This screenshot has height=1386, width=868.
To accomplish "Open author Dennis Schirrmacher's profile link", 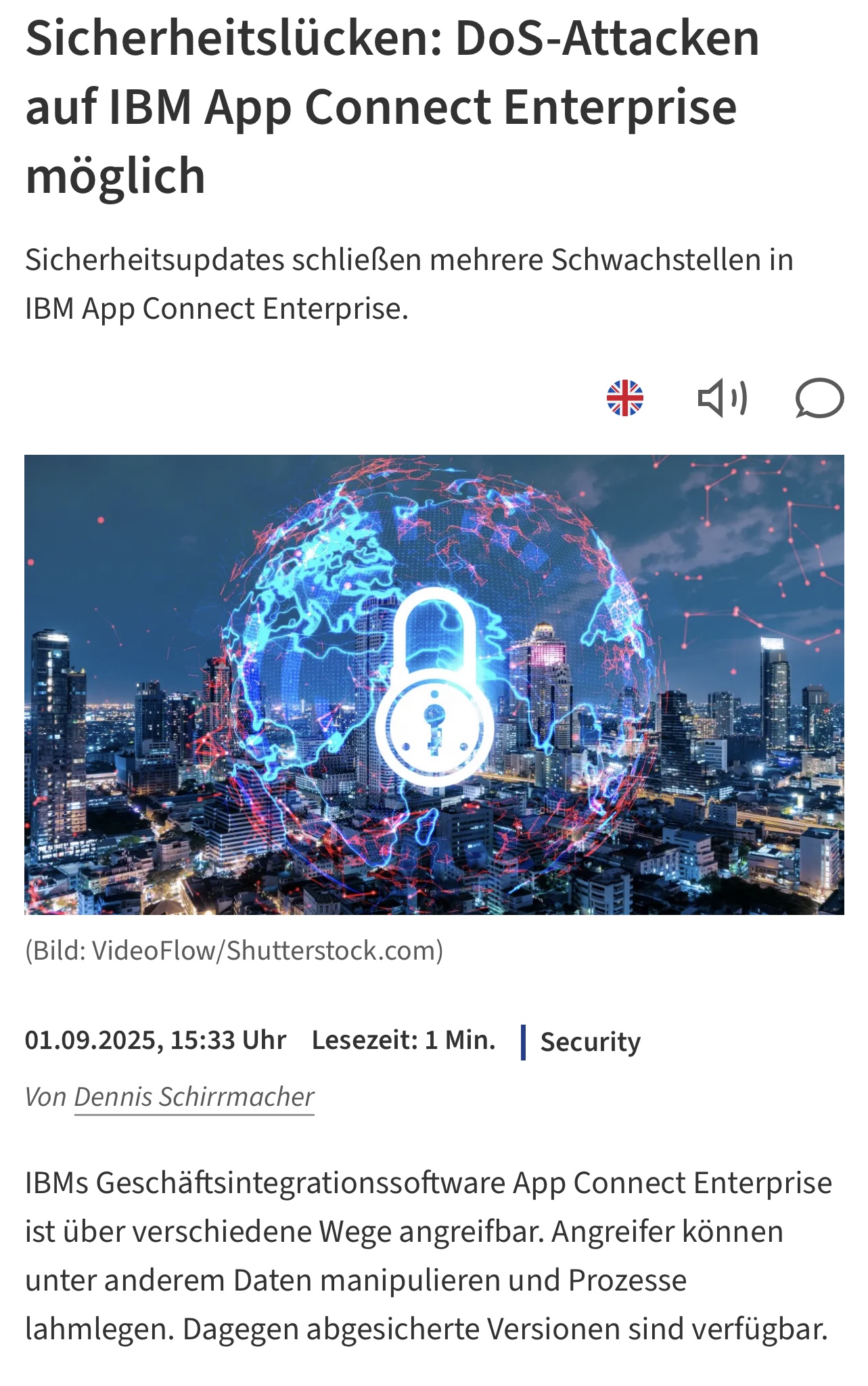I will pyautogui.click(x=194, y=1096).
